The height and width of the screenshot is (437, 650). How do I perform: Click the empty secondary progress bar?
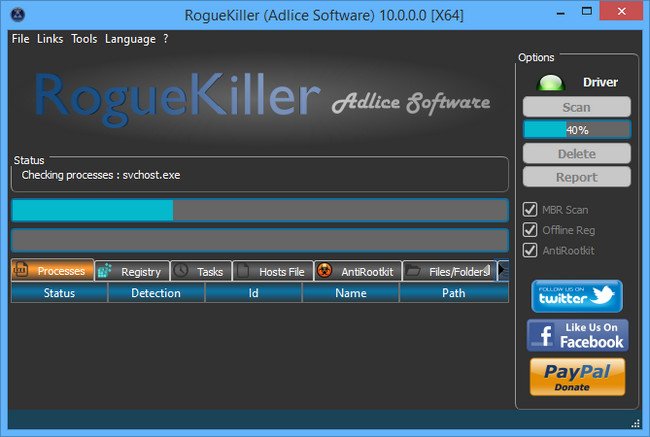260,240
